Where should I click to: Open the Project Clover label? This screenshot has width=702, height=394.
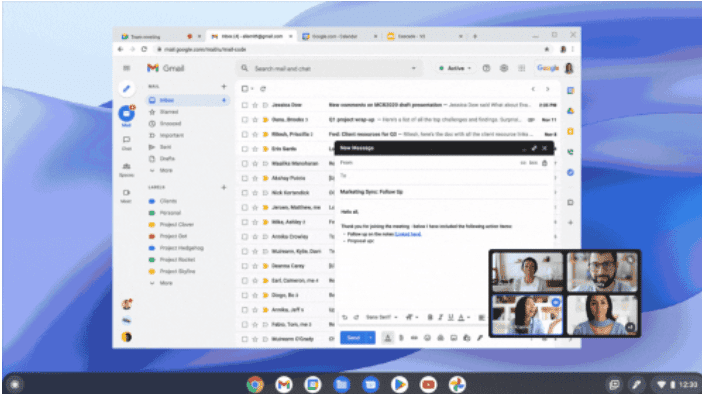(176, 225)
